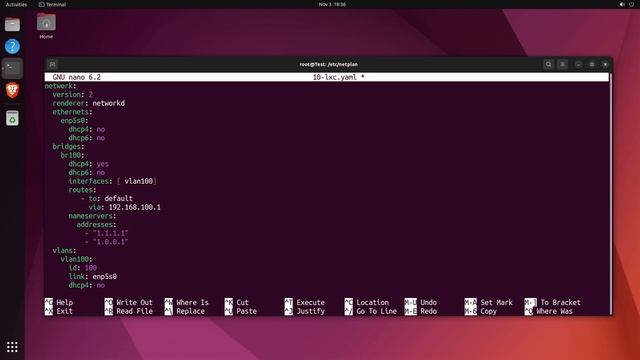Click the 'ethernets:' line

point(72,112)
